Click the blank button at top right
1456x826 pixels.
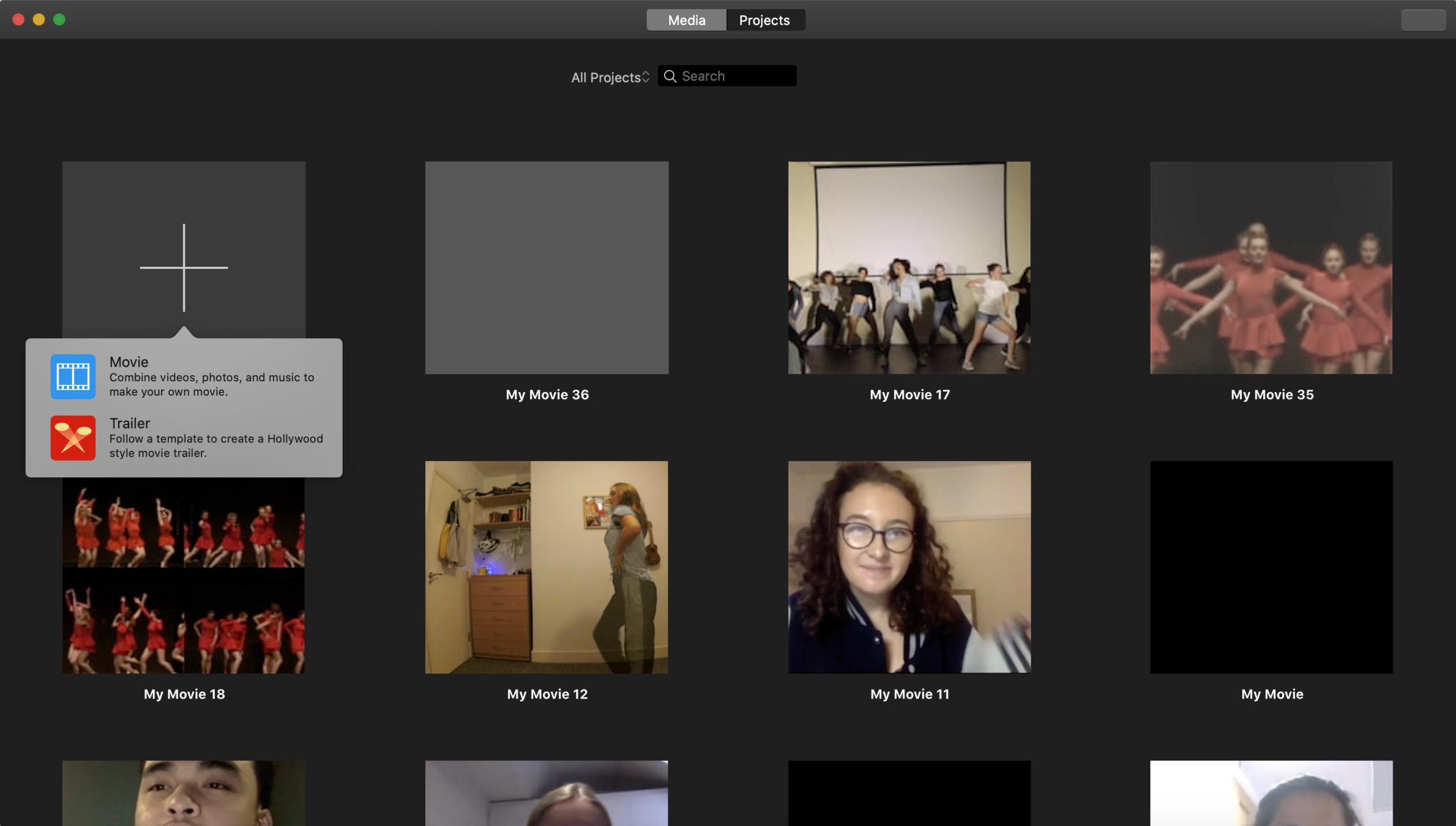click(1423, 20)
